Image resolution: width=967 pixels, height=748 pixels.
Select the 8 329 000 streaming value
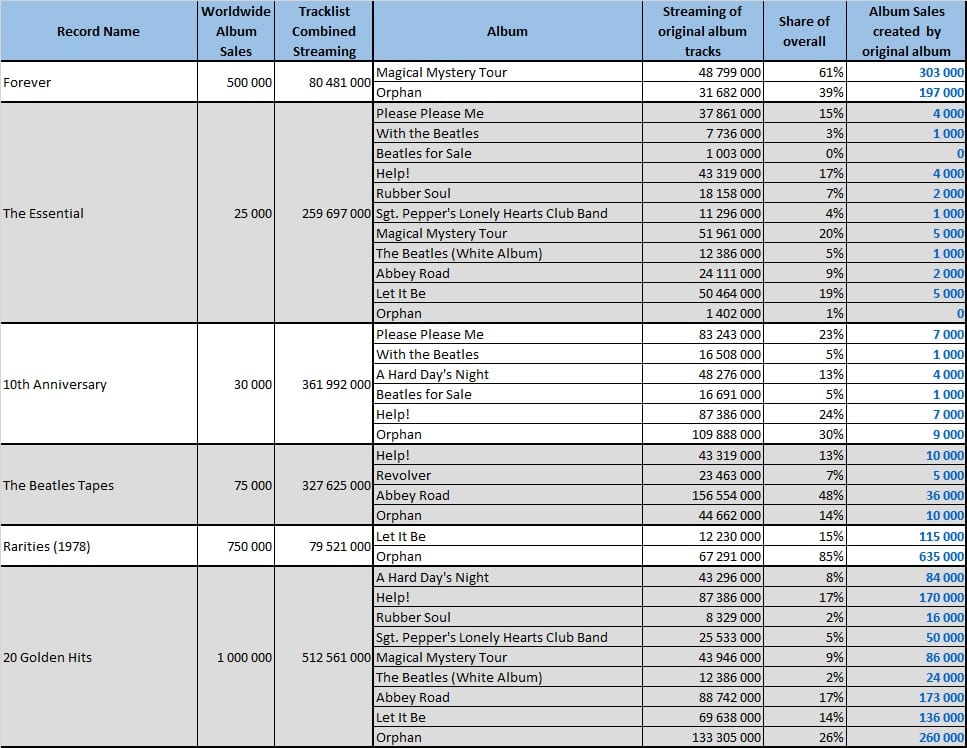[702, 617]
